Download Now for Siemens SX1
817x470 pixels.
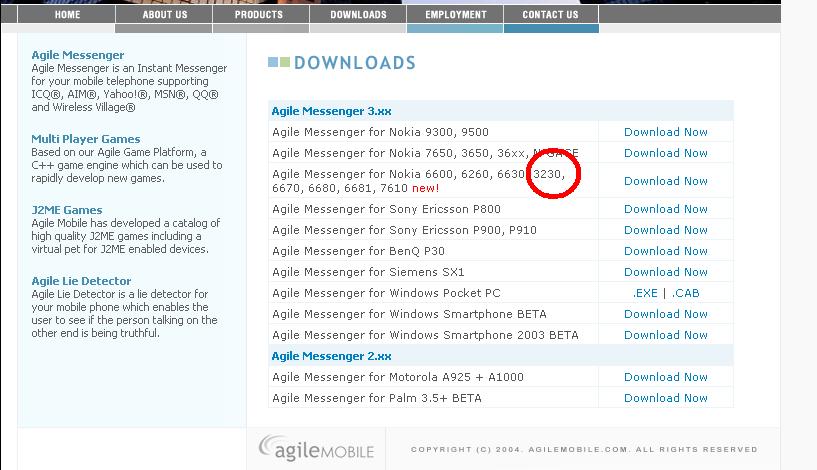[x=665, y=272]
